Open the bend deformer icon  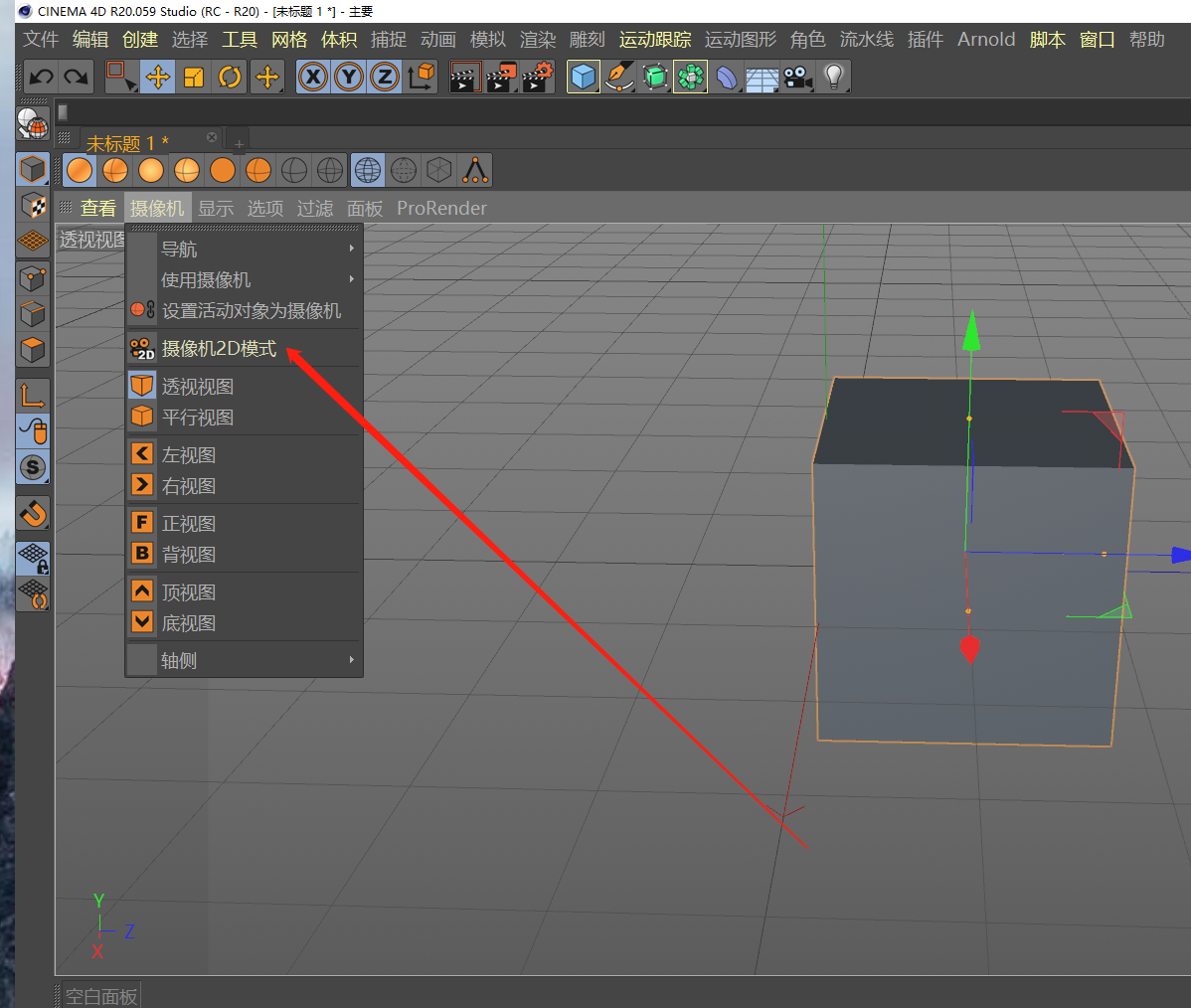(x=726, y=77)
